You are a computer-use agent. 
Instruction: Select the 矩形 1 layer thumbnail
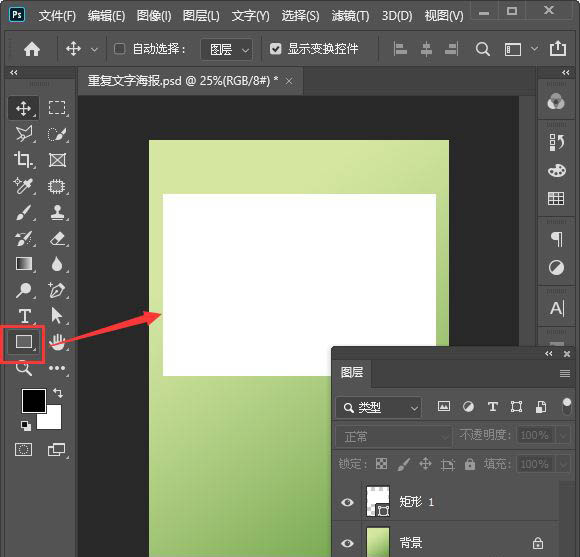point(378,502)
